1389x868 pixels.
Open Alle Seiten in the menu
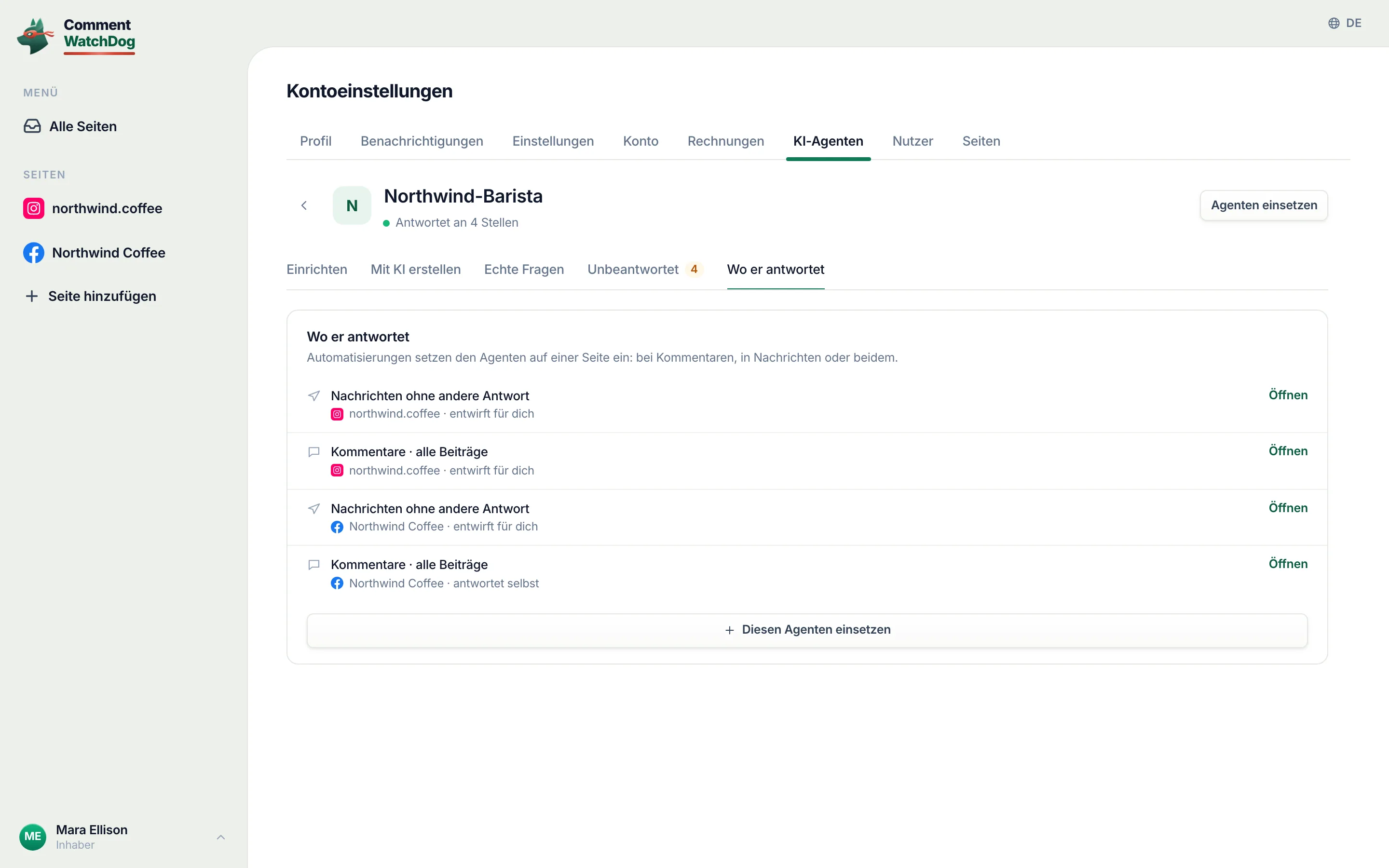[x=70, y=126]
